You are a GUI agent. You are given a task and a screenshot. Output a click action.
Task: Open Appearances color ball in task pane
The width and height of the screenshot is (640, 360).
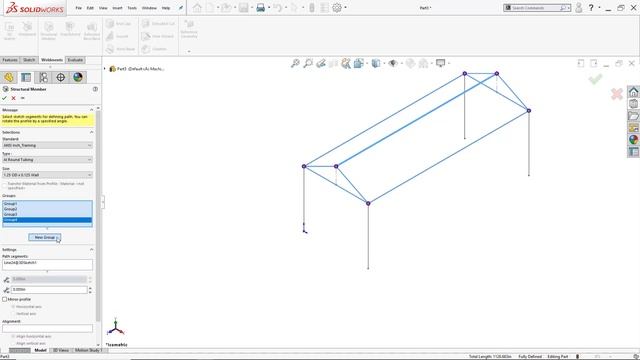(633, 140)
